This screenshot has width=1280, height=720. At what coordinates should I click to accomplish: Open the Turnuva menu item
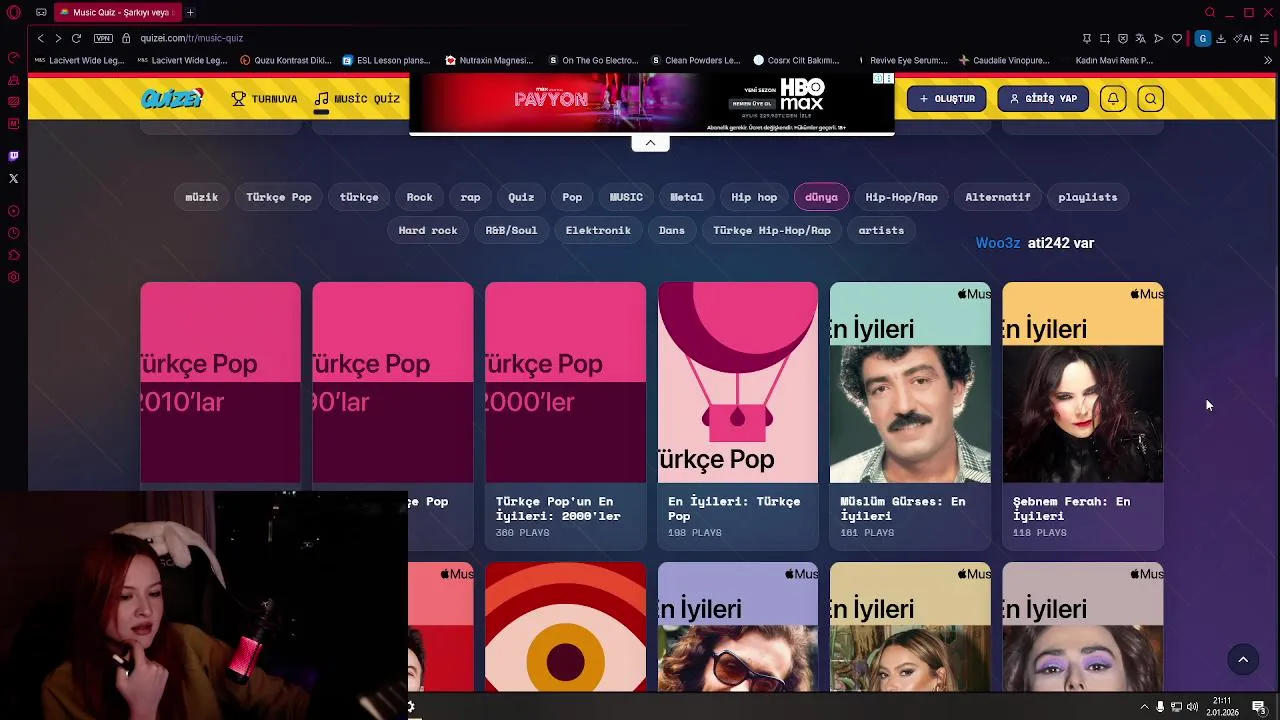coord(265,99)
